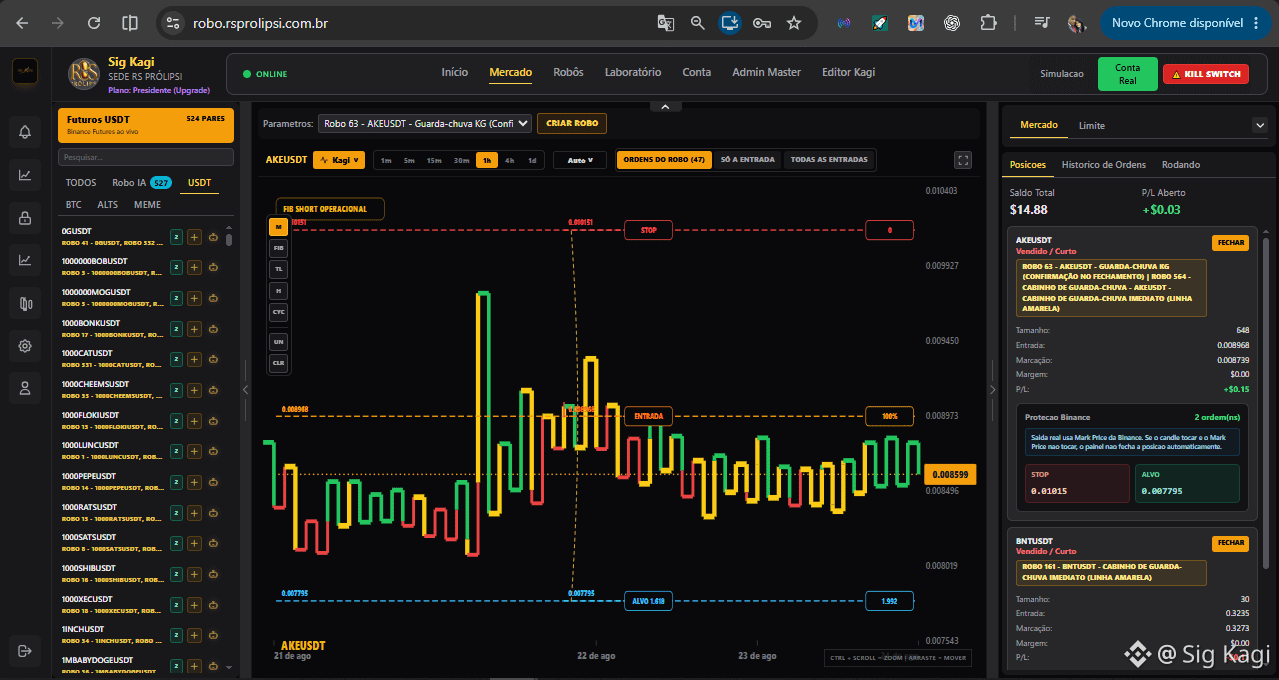Switch to the Historico de Ordens tab
This screenshot has width=1279, height=680.
tap(1103, 164)
